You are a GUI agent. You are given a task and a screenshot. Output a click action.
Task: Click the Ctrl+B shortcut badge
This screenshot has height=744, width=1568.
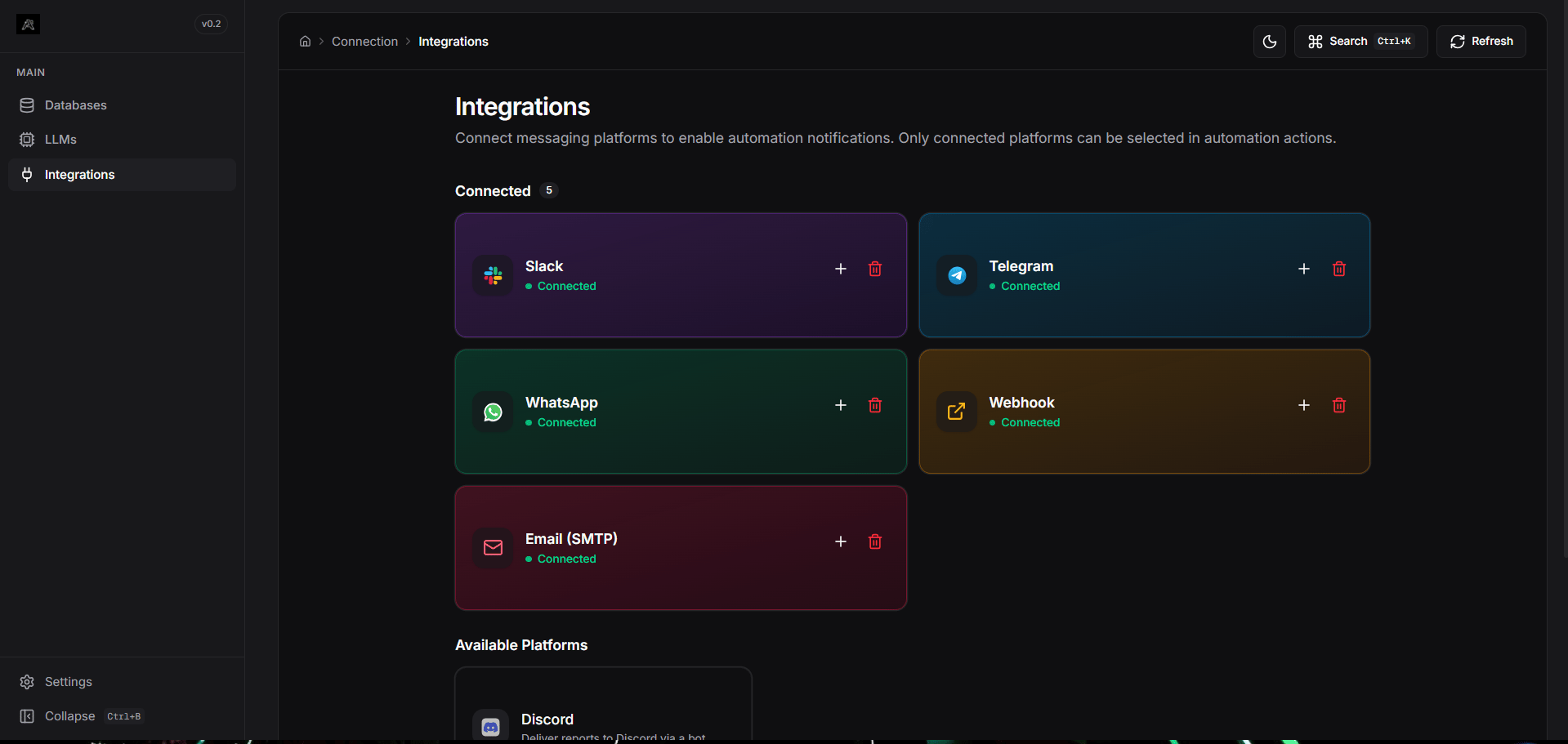pos(123,716)
